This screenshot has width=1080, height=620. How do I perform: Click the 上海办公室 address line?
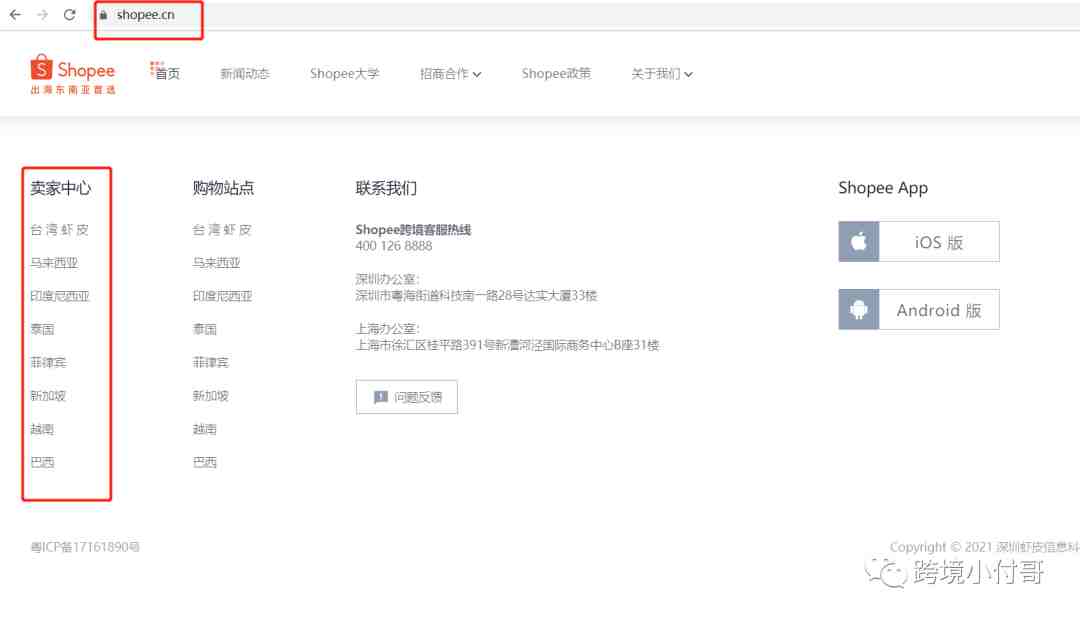[507, 345]
